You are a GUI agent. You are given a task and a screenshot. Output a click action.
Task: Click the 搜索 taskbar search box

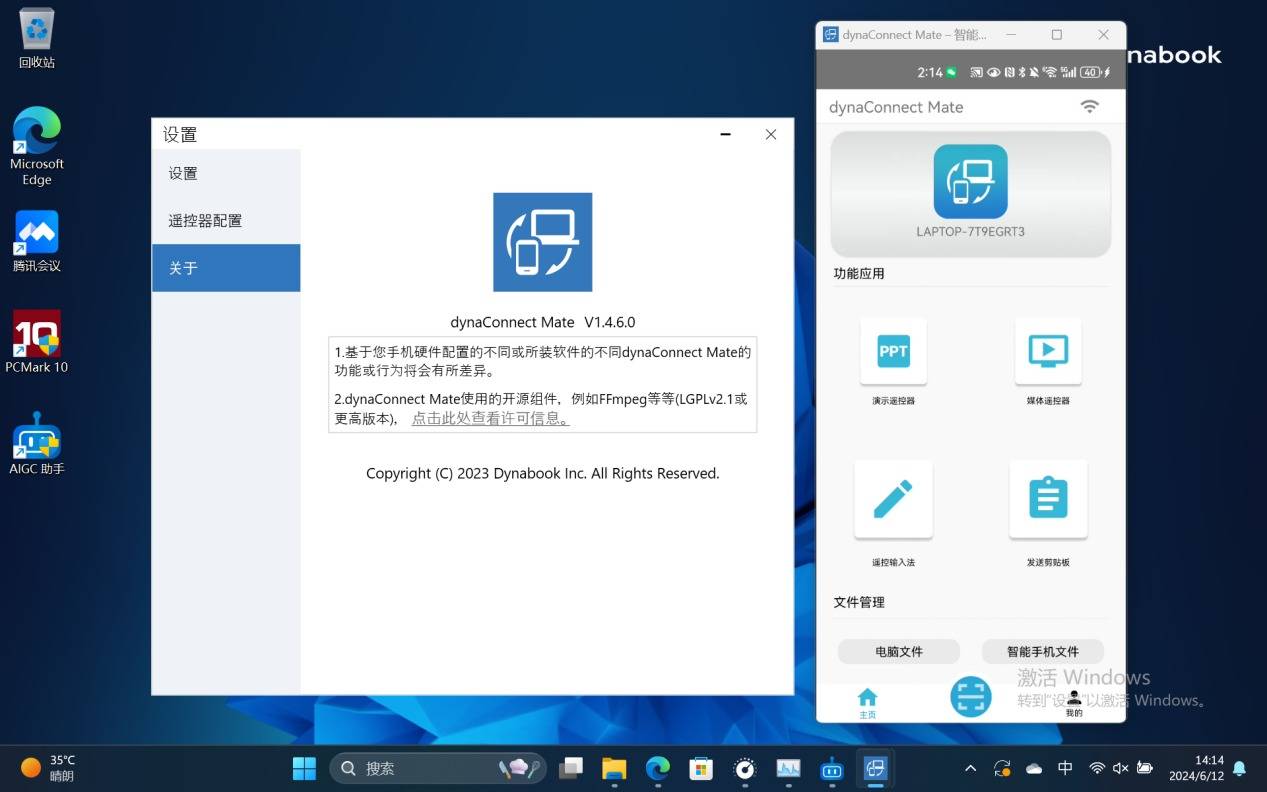pyautogui.click(x=438, y=768)
